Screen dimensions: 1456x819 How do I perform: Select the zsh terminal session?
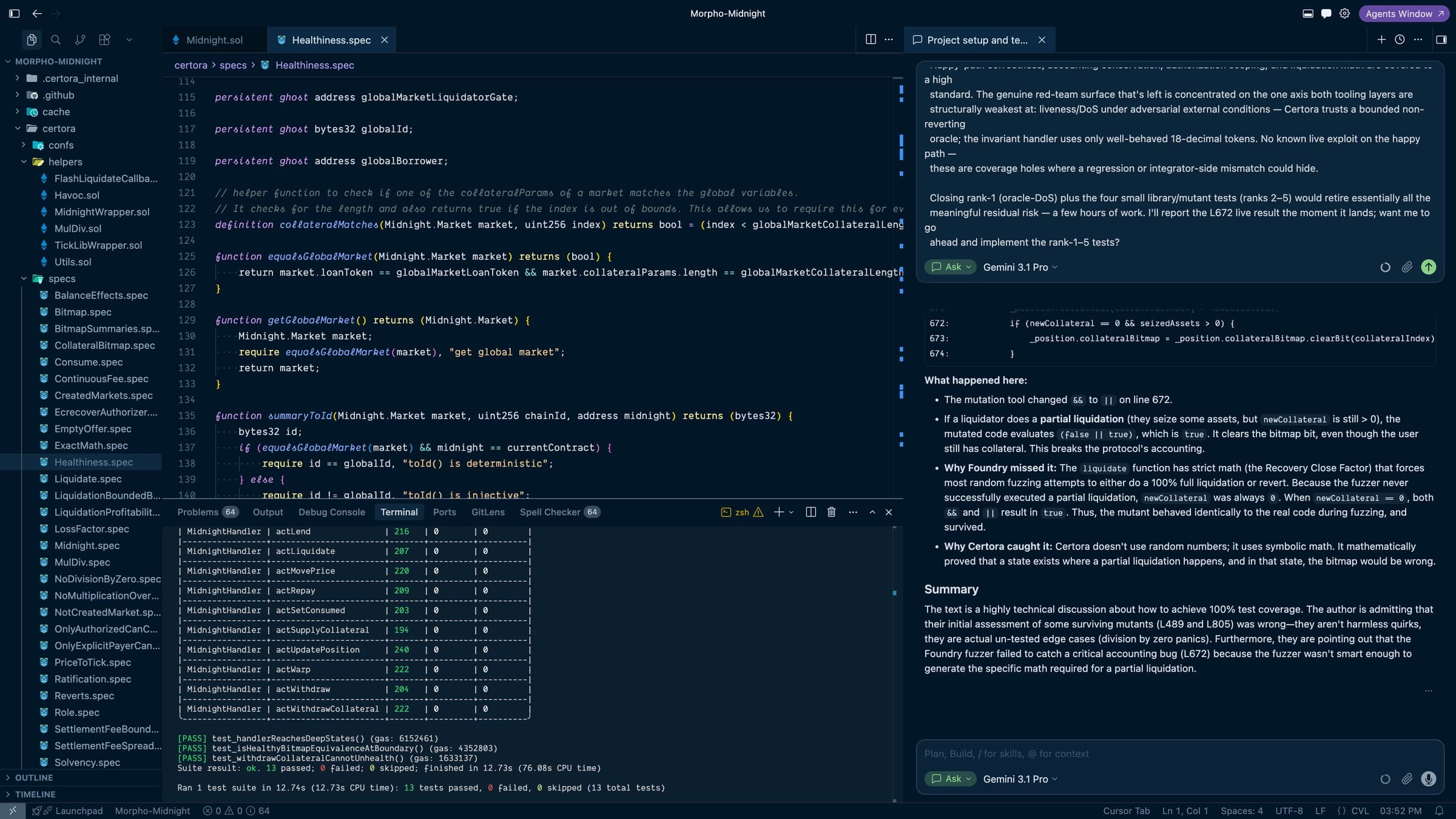tap(741, 512)
